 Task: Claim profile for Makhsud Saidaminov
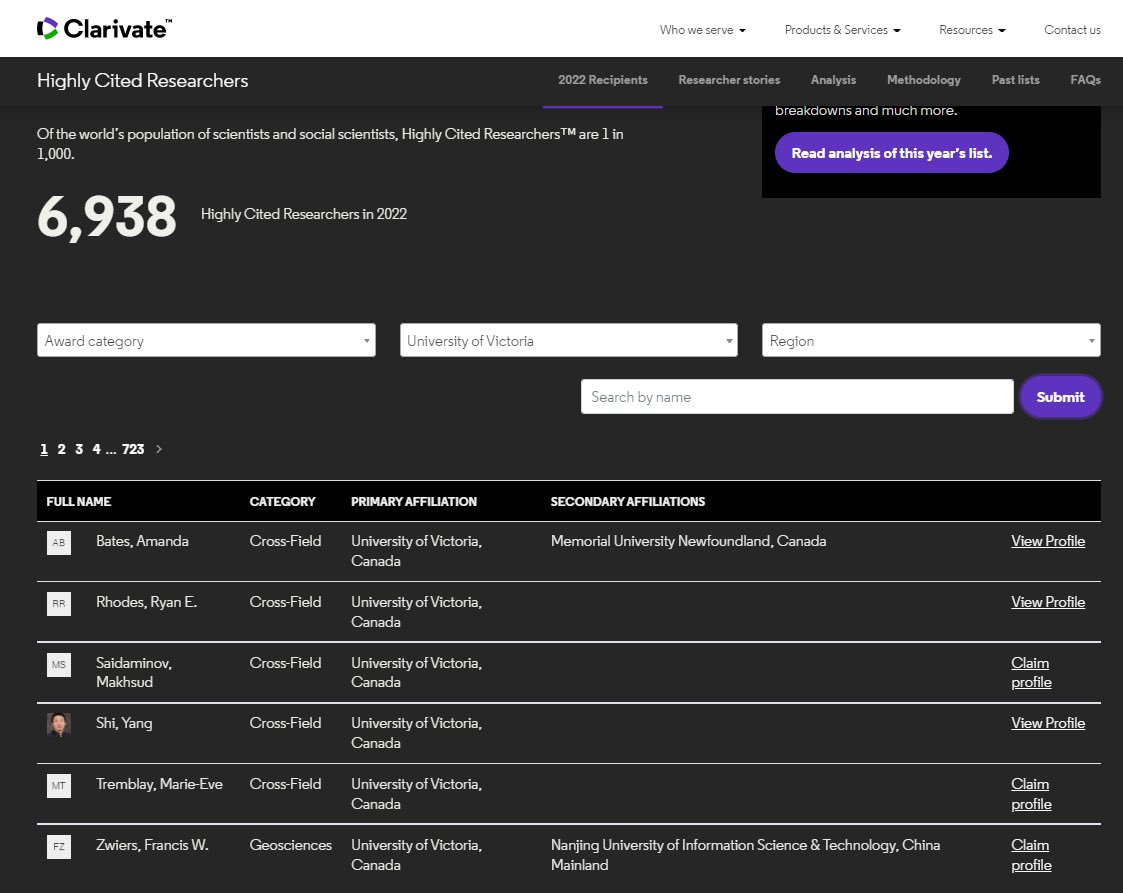click(1031, 672)
